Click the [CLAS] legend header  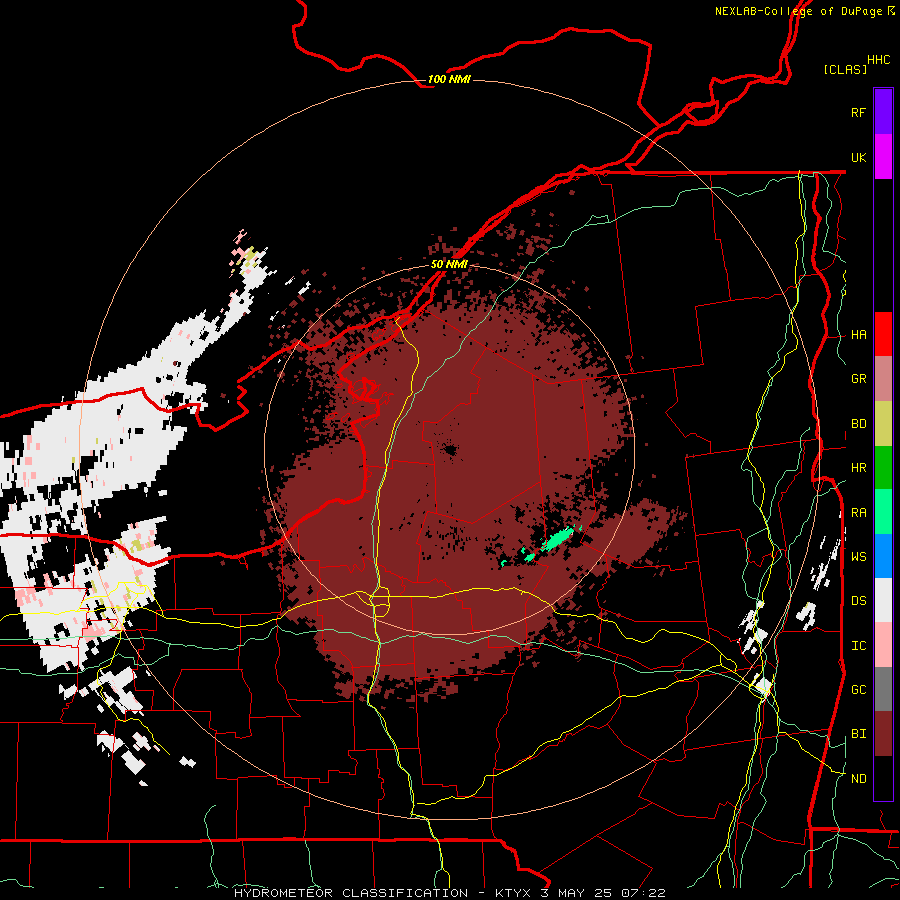tap(845, 69)
